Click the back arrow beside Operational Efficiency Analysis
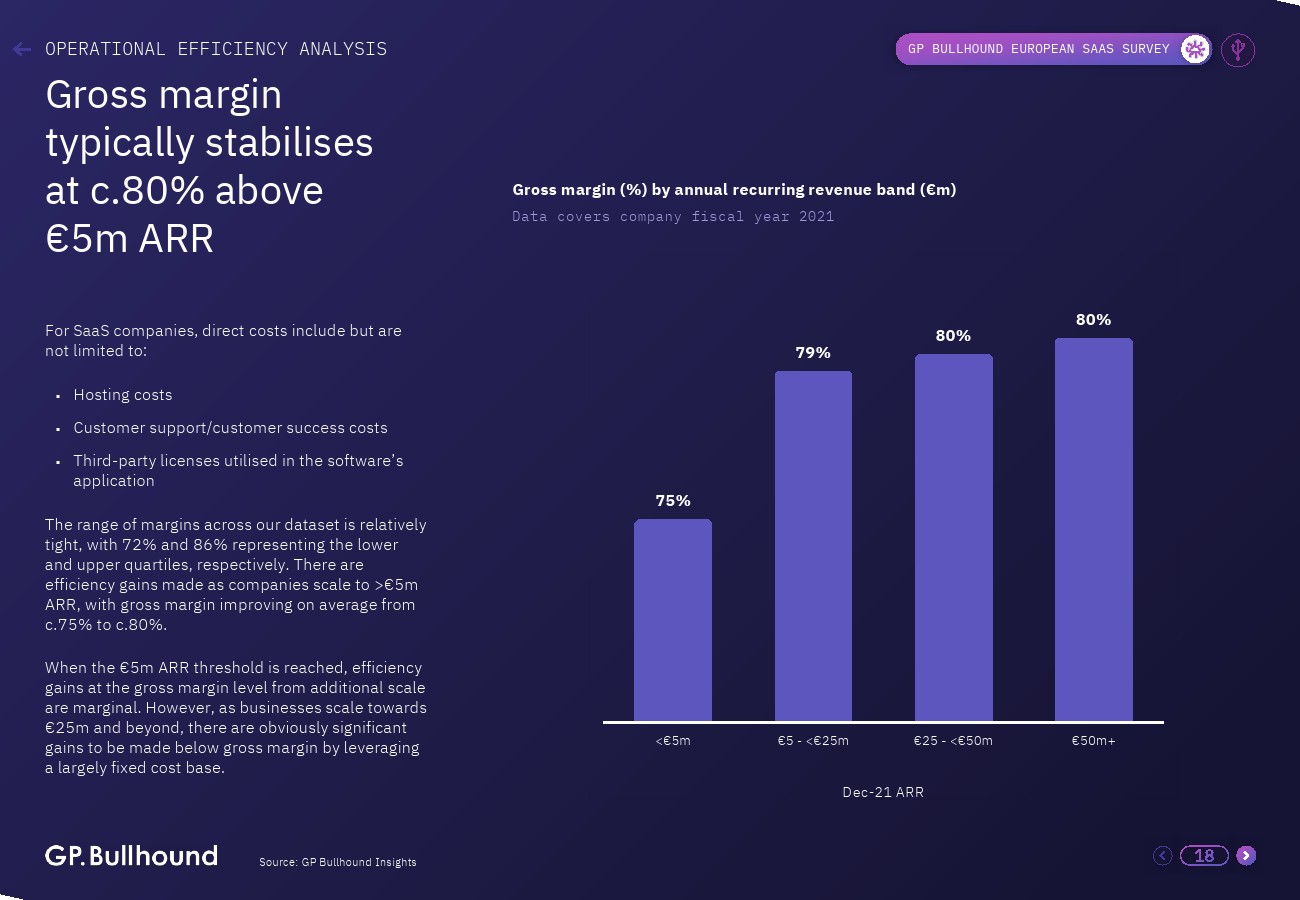This screenshot has width=1300, height=900. pos(22,49)
